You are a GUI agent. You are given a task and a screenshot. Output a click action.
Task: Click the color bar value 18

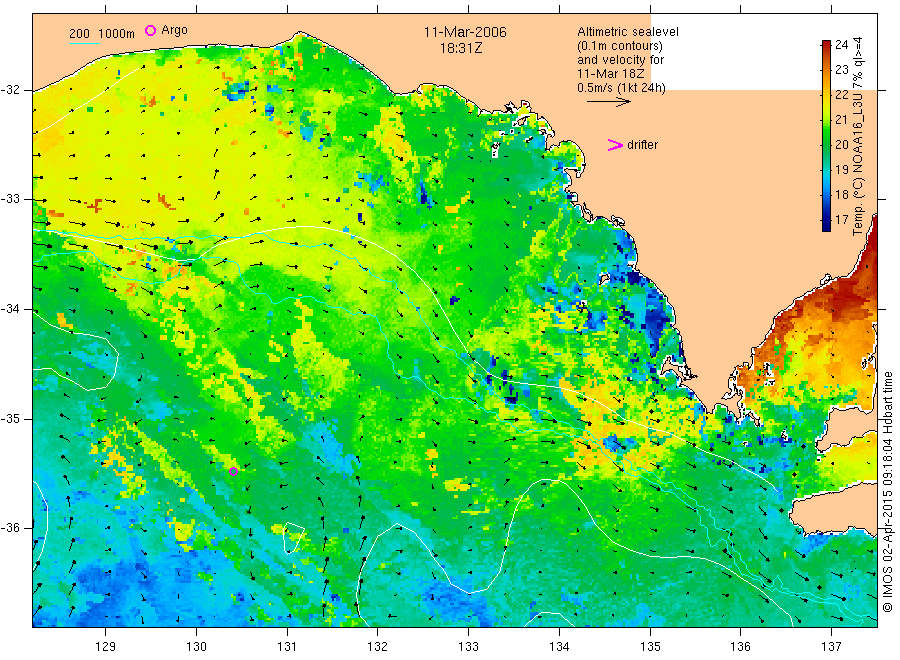point(841,195)
